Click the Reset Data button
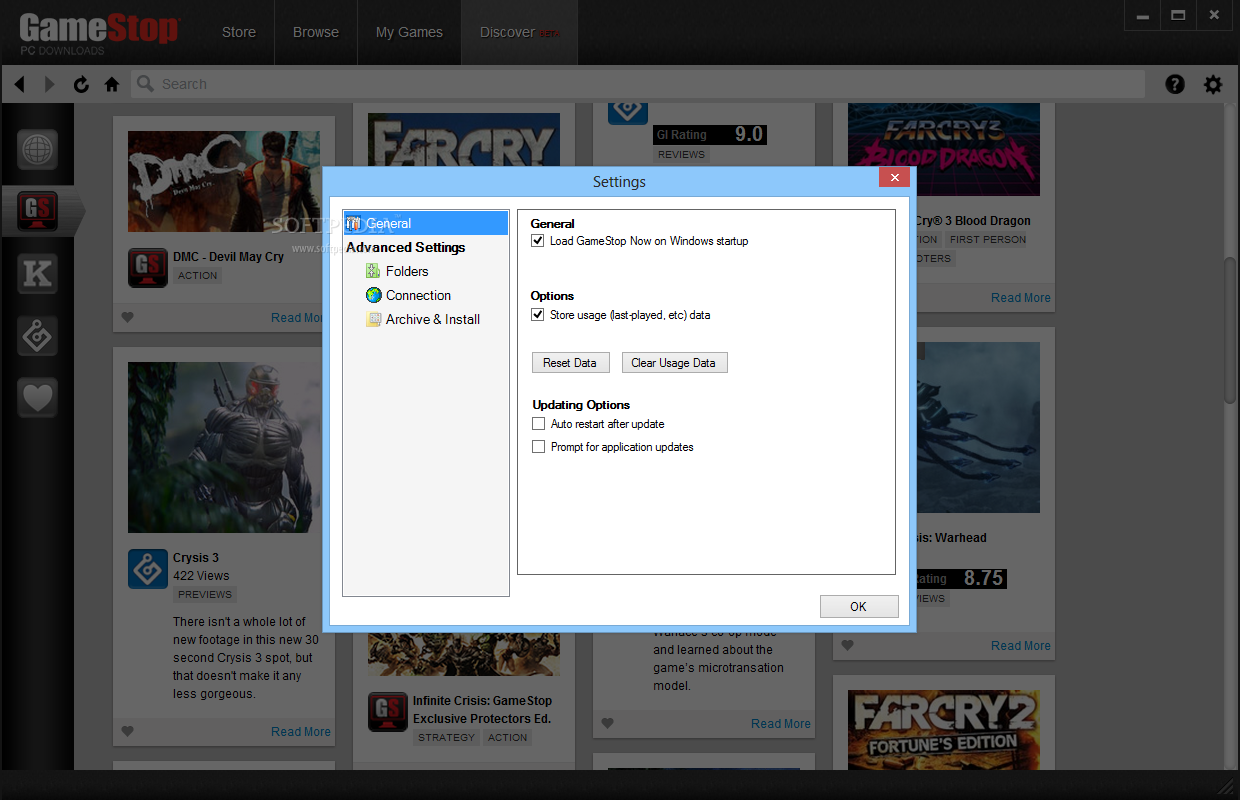Image resolution: width=1240 pixels, height=800 pixels. pos(570,363)
